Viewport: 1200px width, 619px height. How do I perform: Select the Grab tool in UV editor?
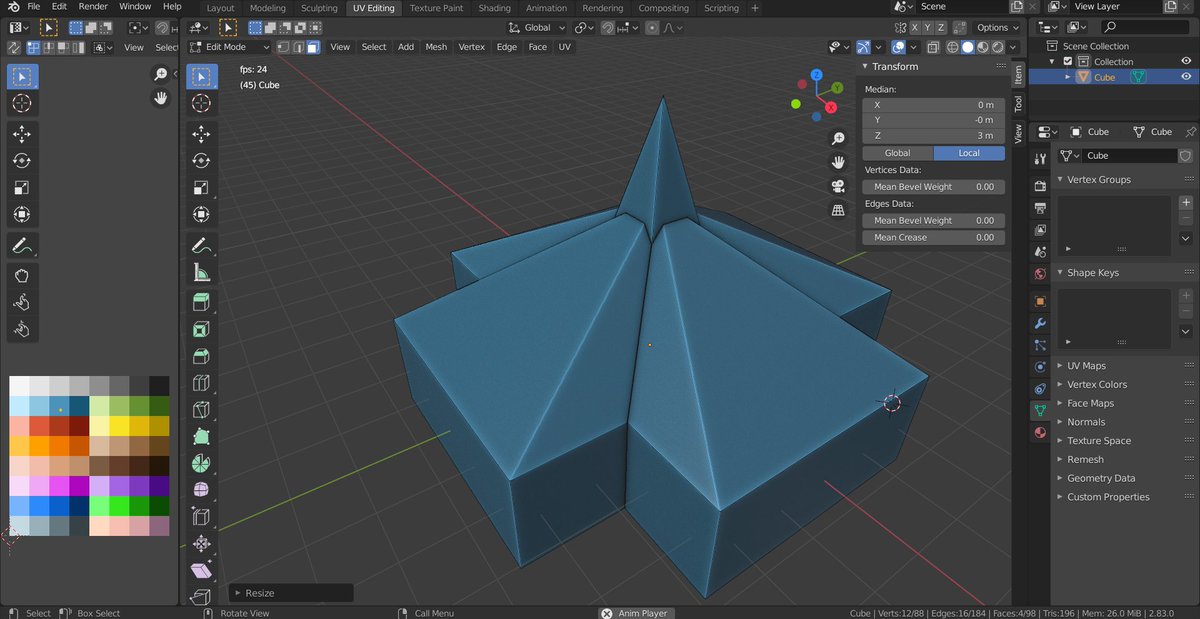click(22, 276)
